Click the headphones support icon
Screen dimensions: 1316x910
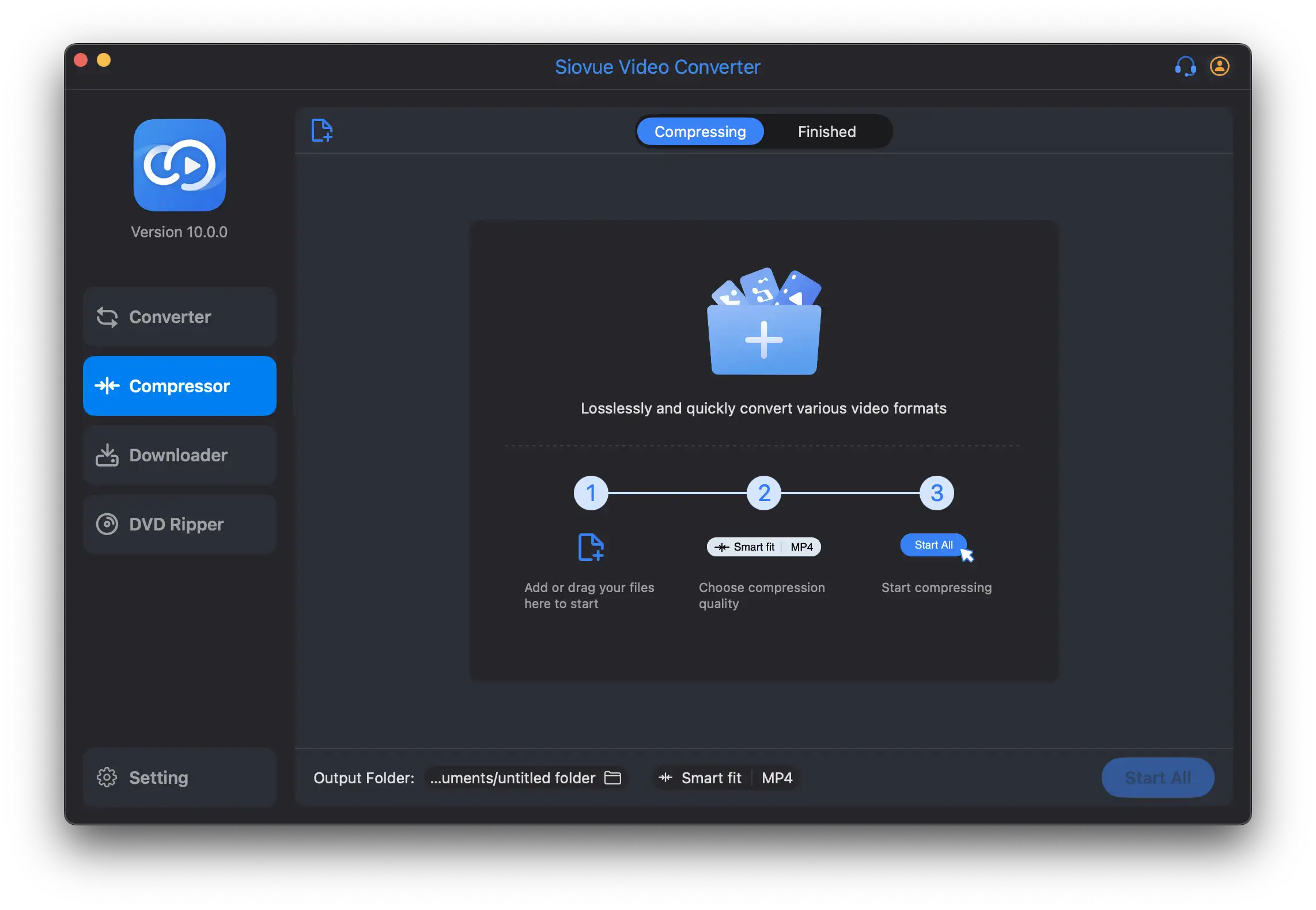point(1185,65)
